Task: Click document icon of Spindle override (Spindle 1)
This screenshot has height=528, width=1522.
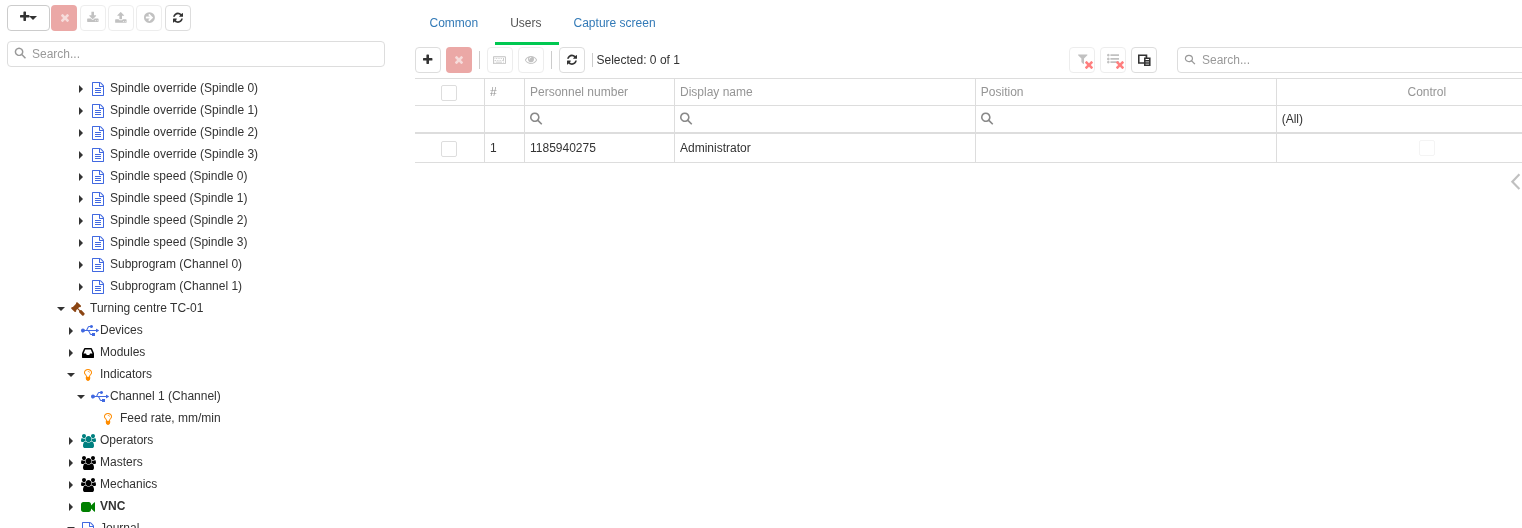Action: point(98,111)
